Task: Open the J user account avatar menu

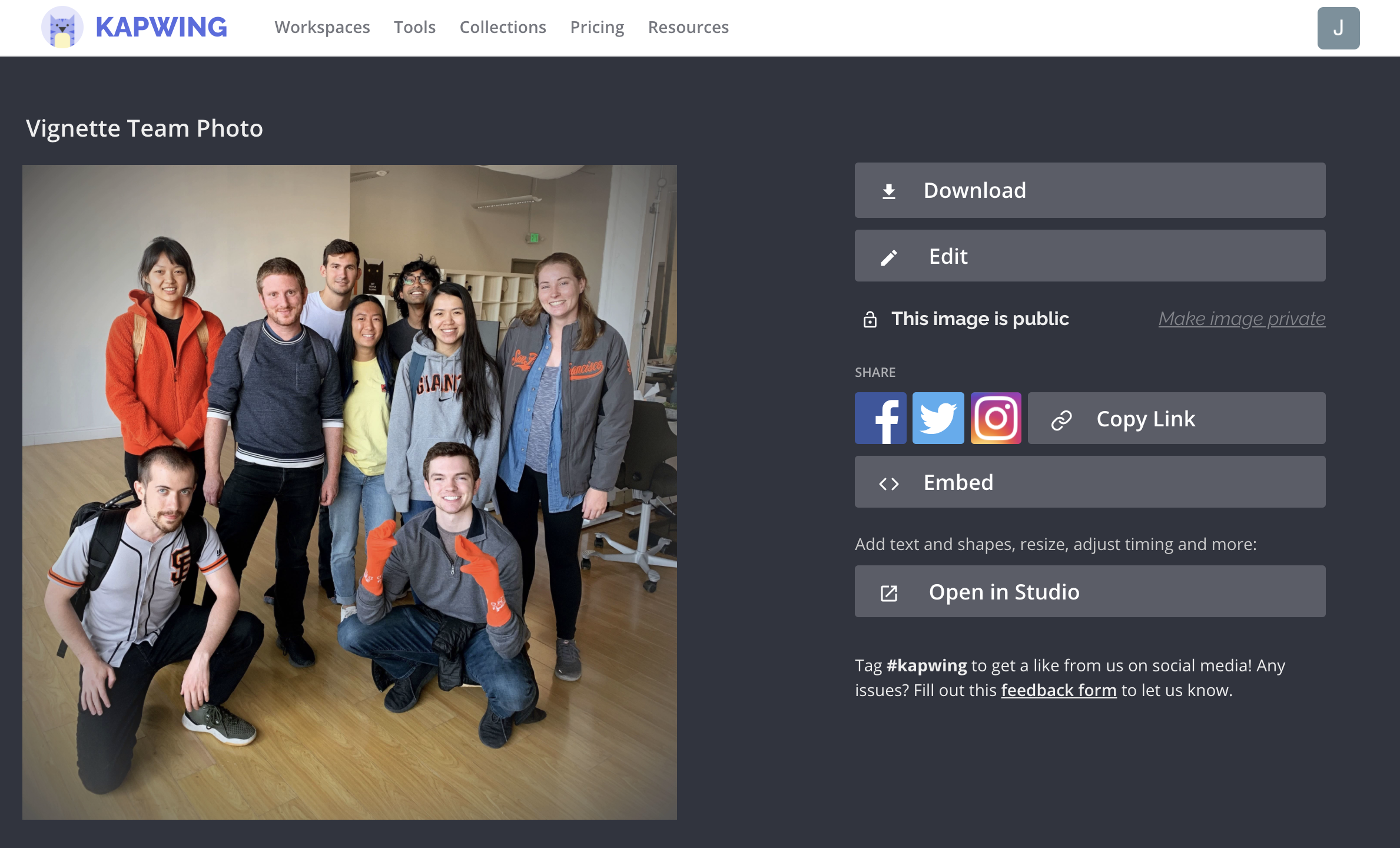Action: (x=1338, y=28)
